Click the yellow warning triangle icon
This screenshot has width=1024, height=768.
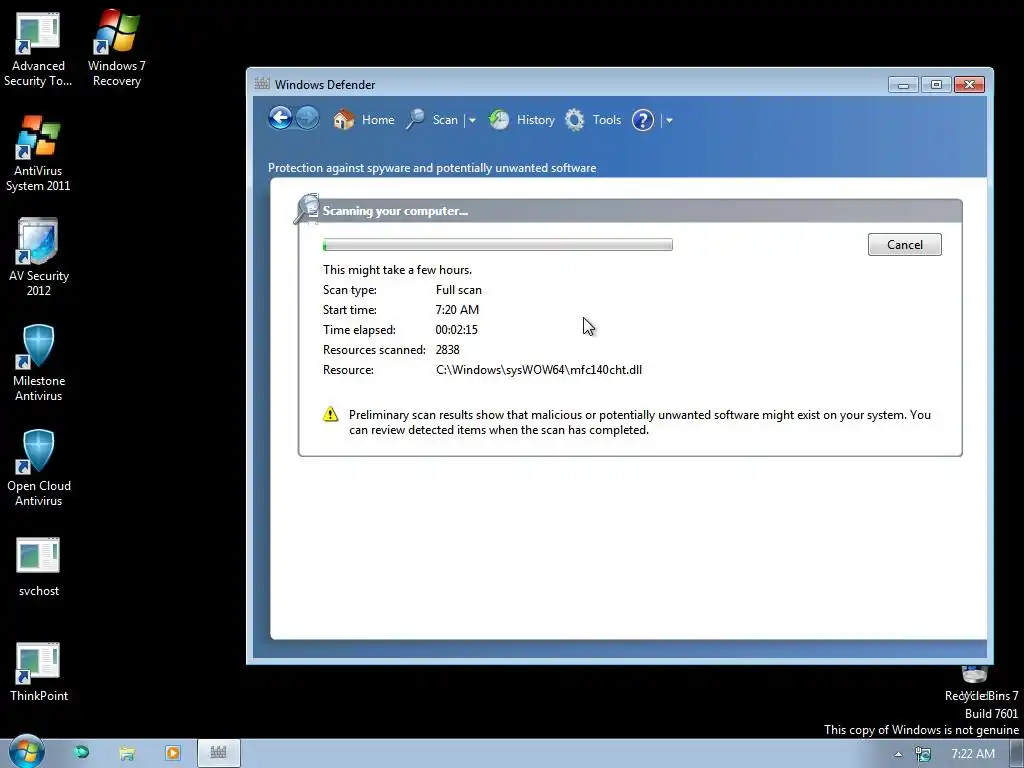coord(330,414)
